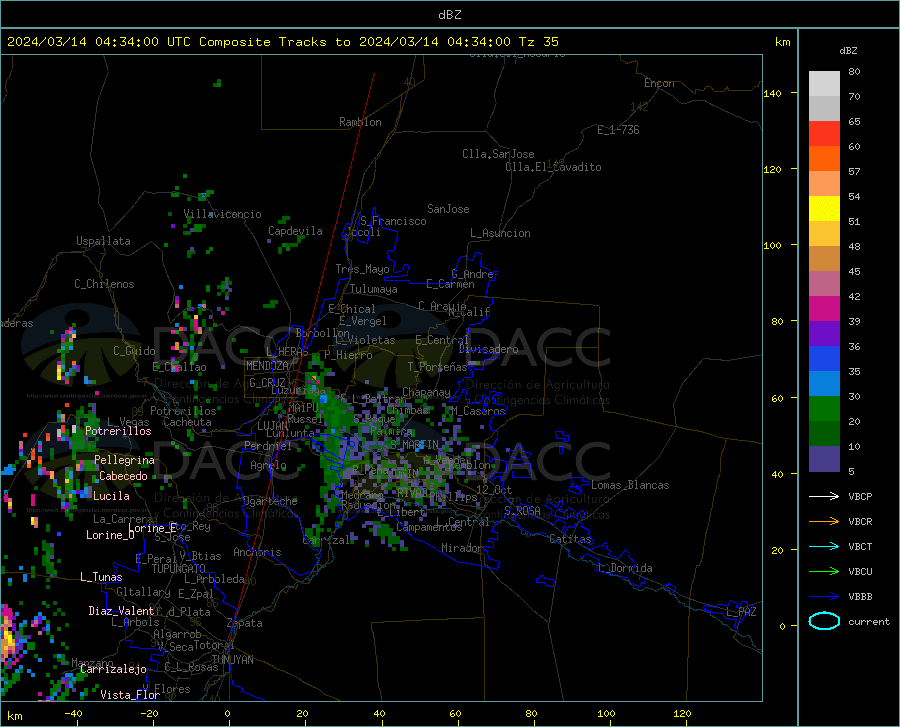The width and height of the screenshot is (900, 727).
Task: Pick the bright green 20-30 dBZ swatch
Action: pos(824,409)
